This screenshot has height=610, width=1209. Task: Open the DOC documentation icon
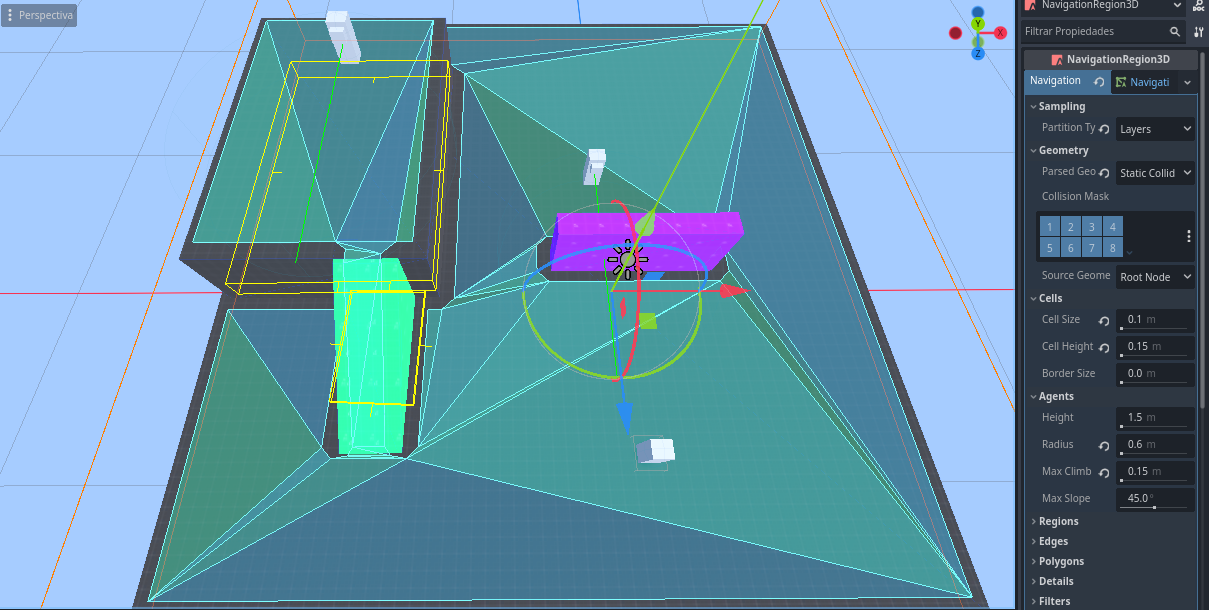pos(1198,6)
